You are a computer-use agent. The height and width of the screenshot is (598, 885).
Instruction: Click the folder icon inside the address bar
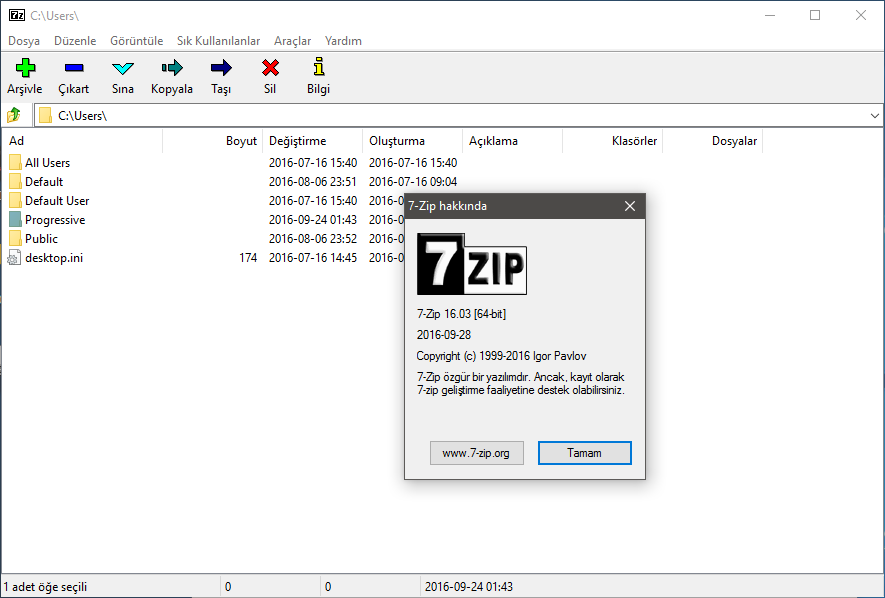(x=46, y=115)
